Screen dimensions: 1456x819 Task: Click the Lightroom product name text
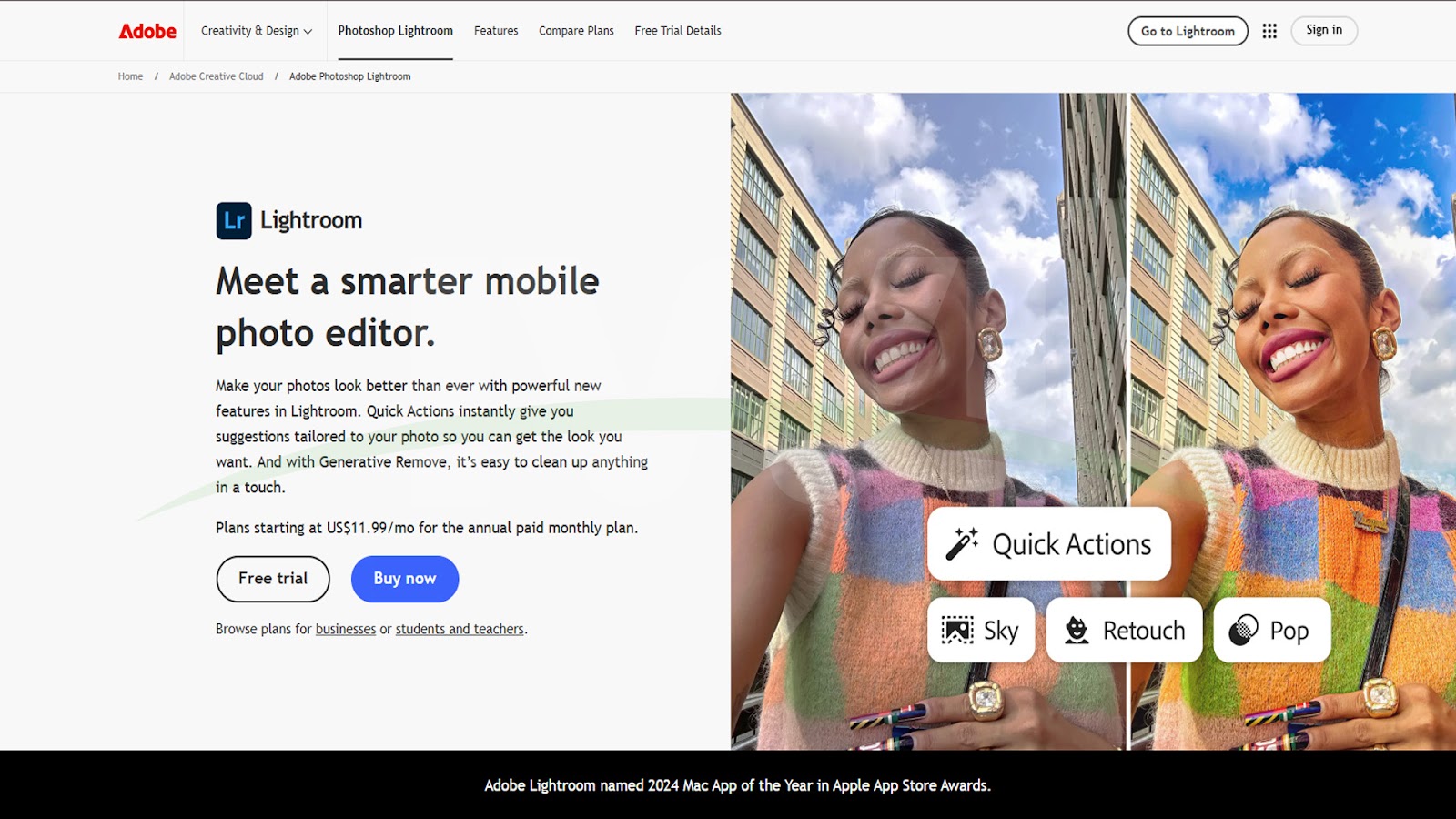311,220
